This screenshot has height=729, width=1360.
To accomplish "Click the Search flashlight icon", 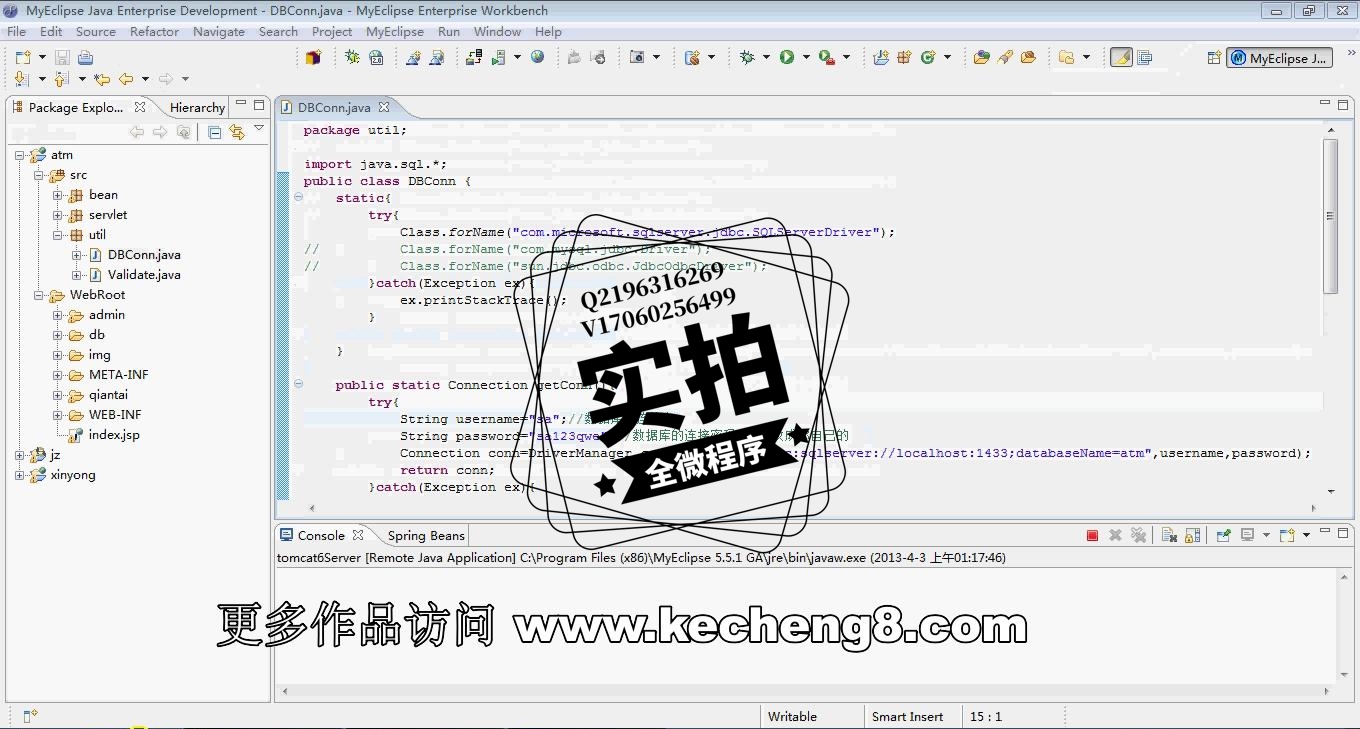I will (1005, 58).
